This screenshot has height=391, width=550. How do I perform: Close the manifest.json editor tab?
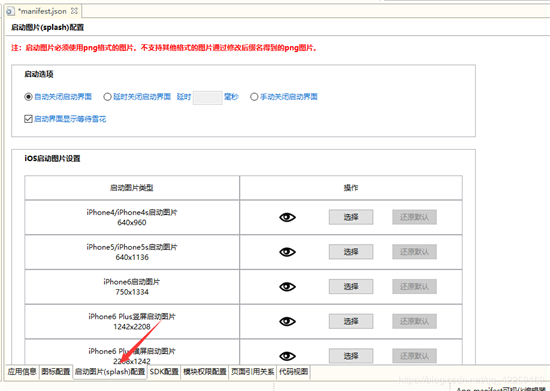click(x=74, y=11)
